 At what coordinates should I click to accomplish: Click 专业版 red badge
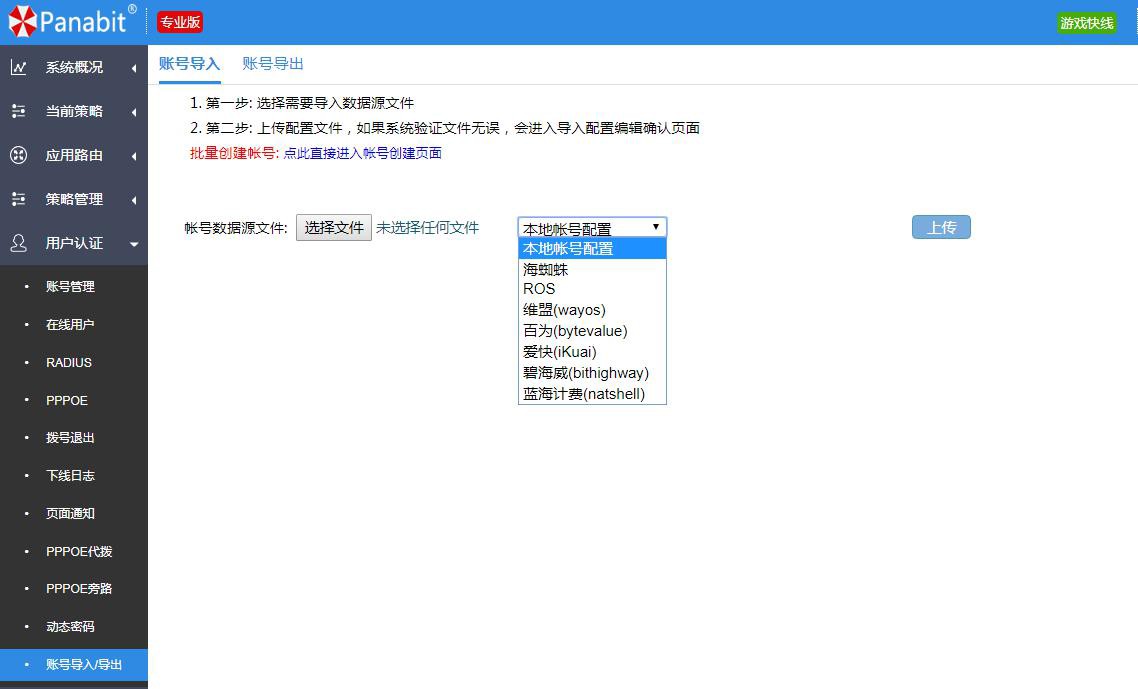(180, 22)
